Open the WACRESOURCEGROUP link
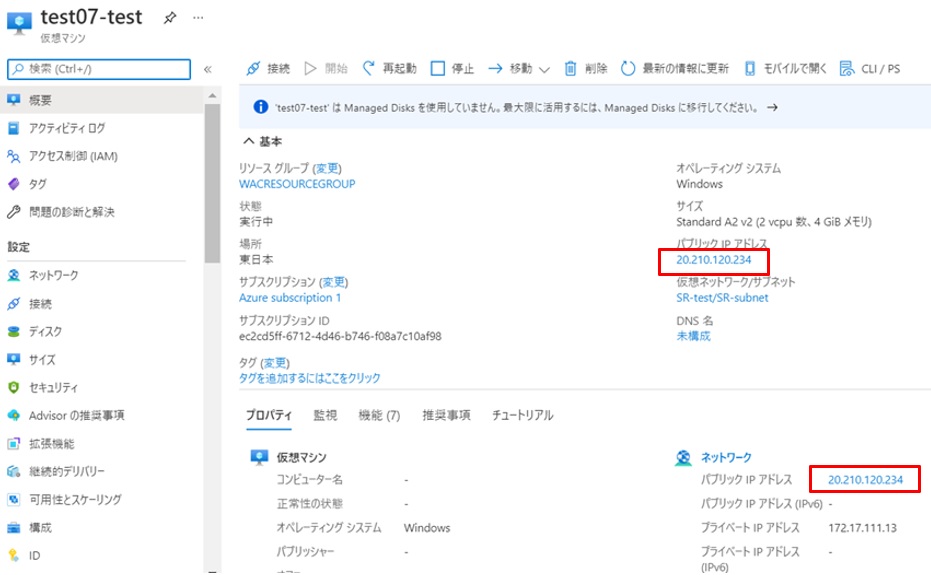This screenshot has width=931, height=575. tap(297, 184)
